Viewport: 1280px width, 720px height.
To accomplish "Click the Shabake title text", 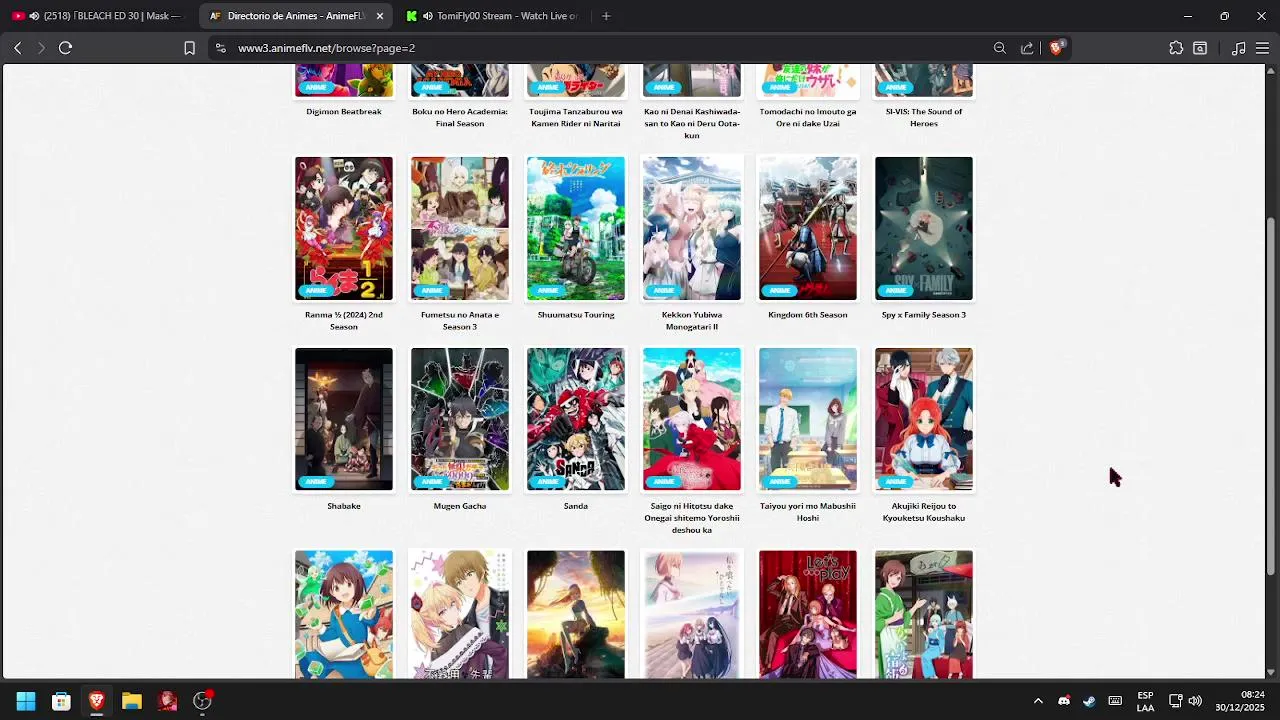I will coord(344,506).
